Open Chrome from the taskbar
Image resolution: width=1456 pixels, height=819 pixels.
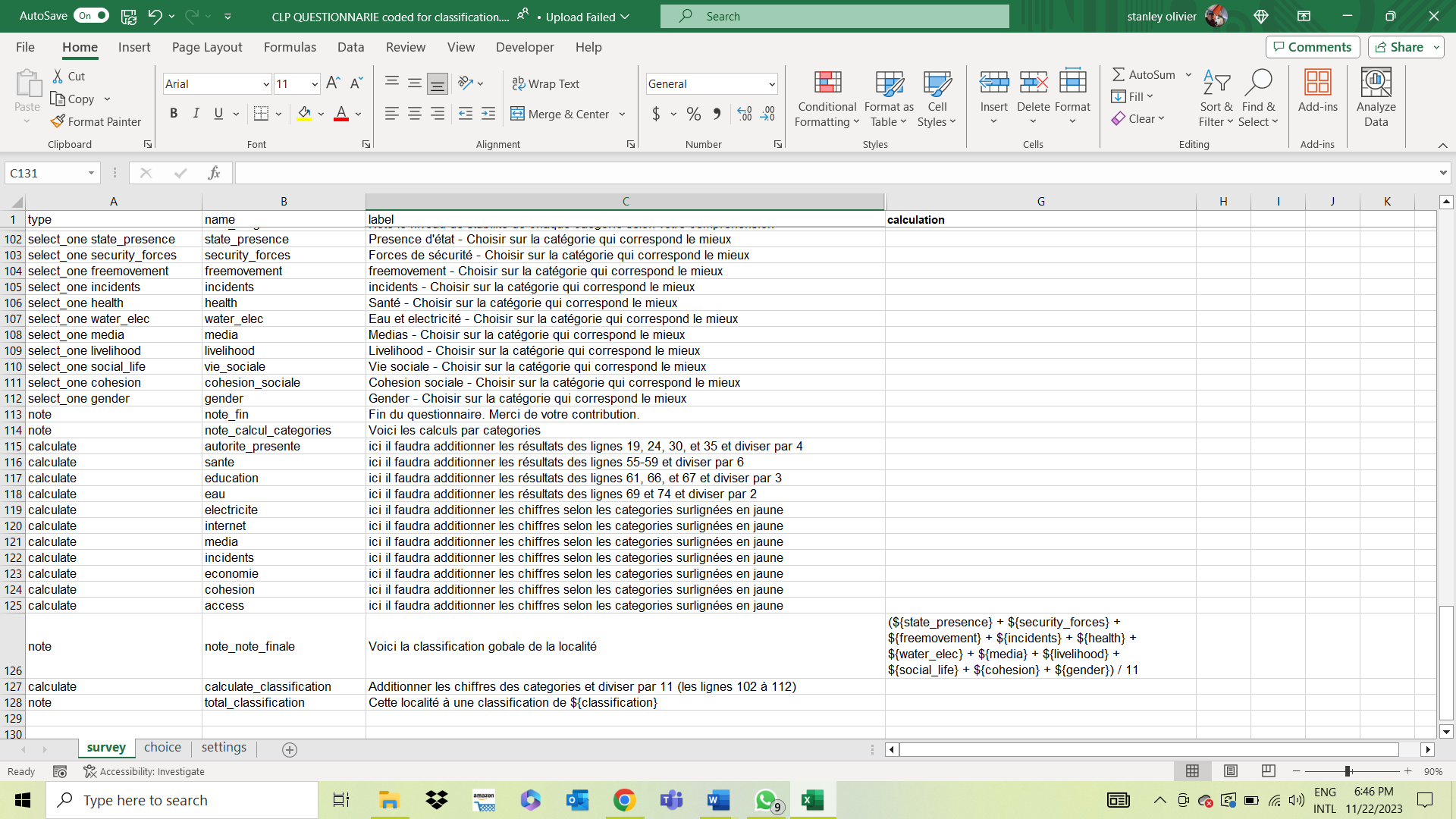(x=624, y=800)
